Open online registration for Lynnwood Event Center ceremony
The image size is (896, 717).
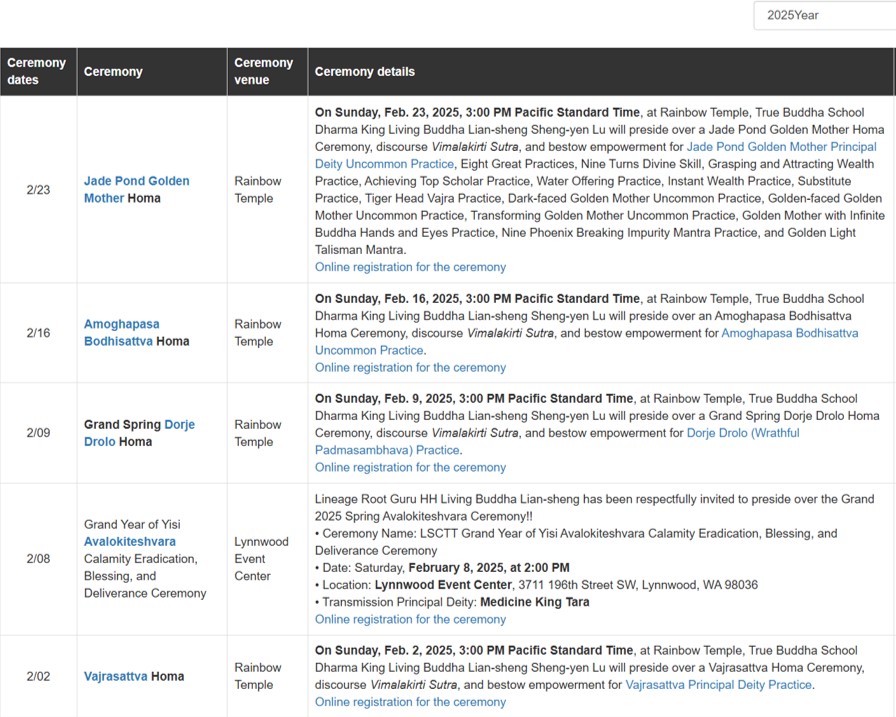click(x=410, y=619)
